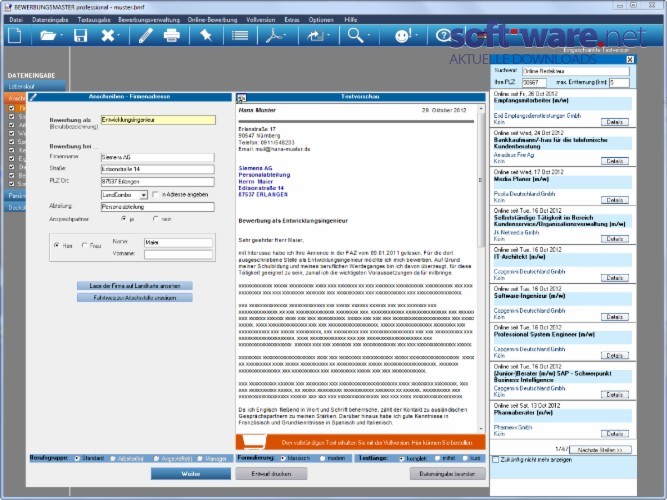Click the share arrow toolbar icon
Screen dimensions: 667x500
(316, 36)
